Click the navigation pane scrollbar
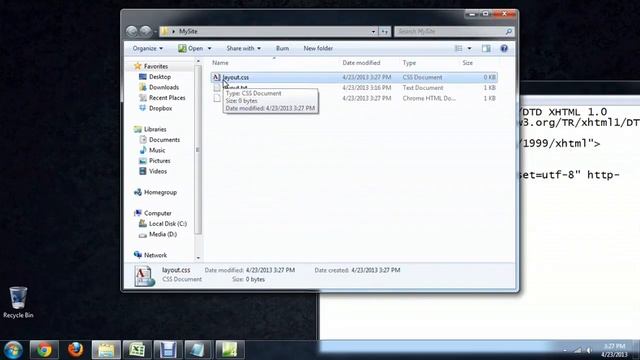This screenshot has width=640, height=360. [198, 149]
